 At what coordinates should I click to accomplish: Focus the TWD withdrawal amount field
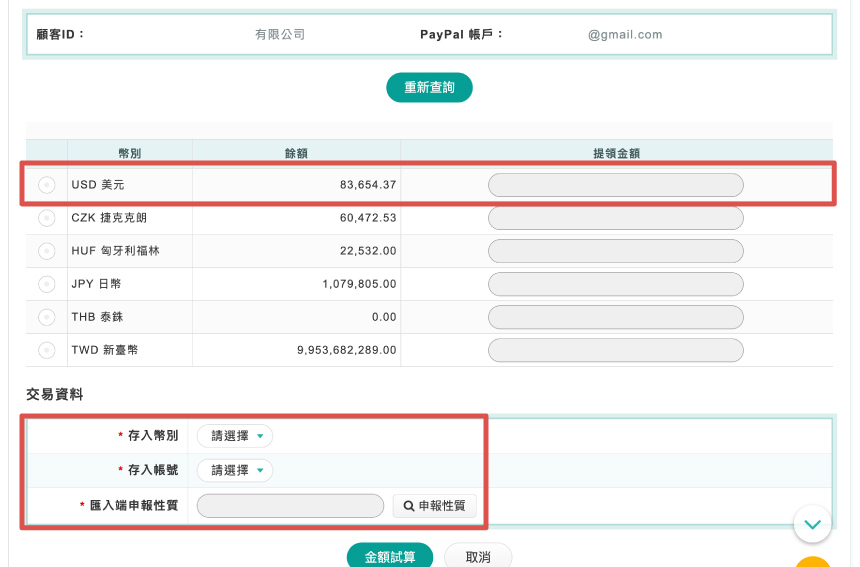click(615, 350)
